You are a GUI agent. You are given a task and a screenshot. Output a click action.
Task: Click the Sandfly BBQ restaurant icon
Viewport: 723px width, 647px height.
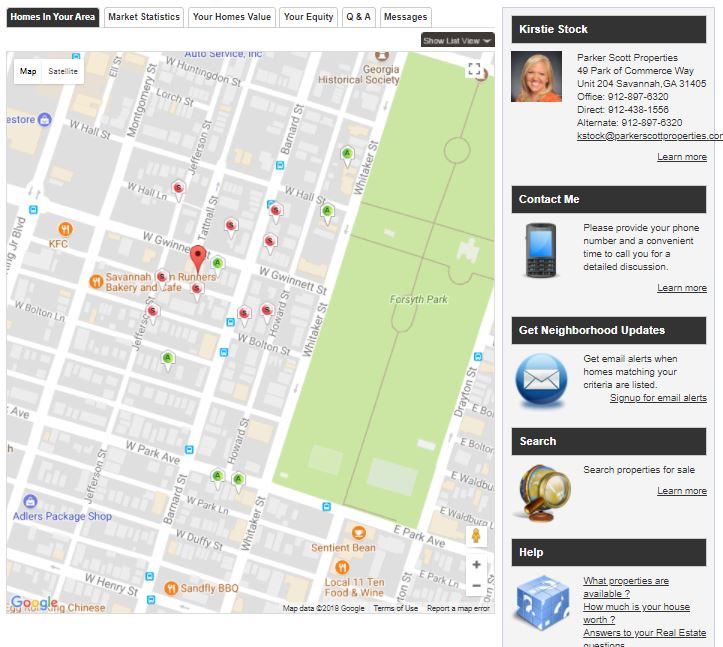[171, 588]
